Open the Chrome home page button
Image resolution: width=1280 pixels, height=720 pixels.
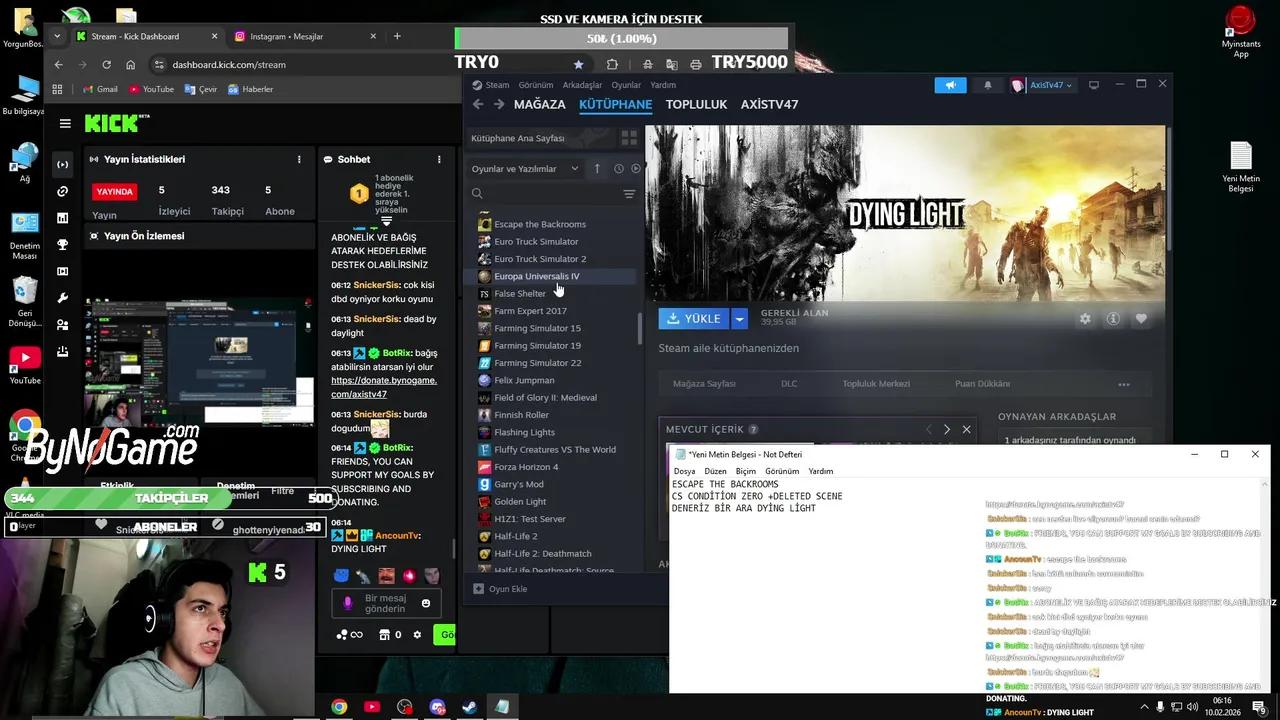point(130,64)
